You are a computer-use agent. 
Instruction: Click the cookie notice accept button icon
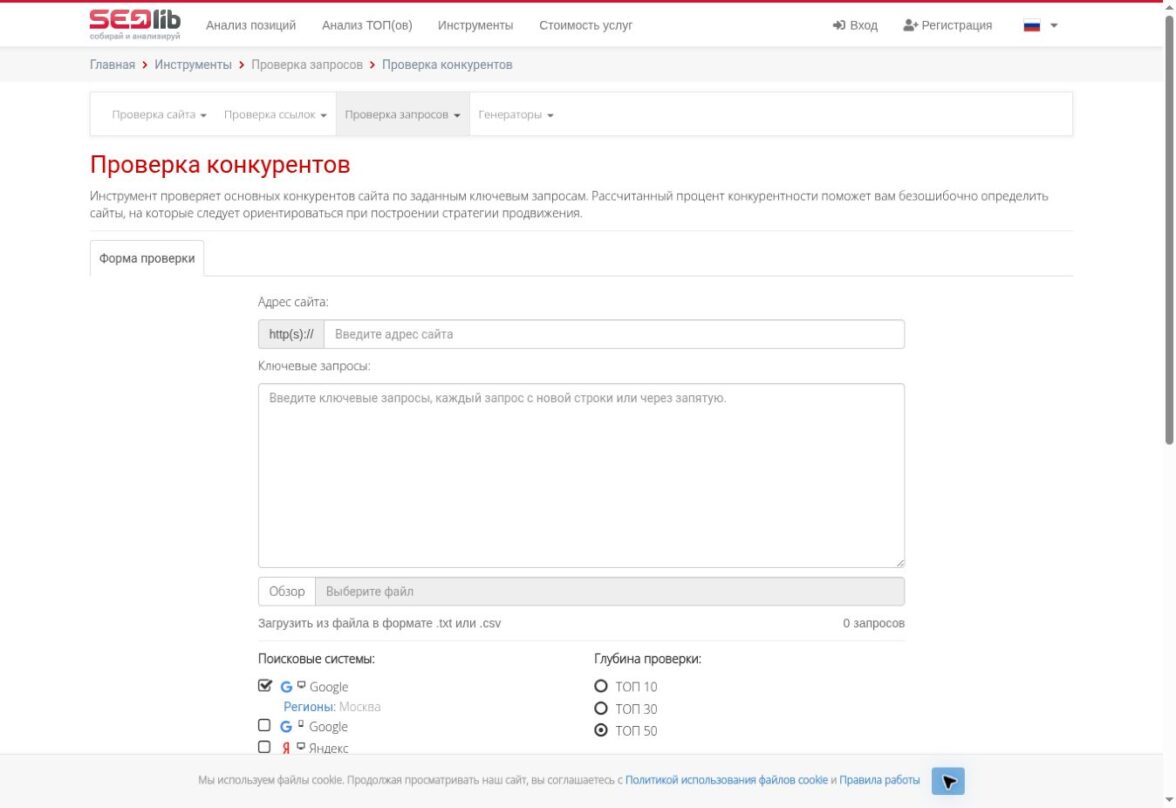(948, 781)
